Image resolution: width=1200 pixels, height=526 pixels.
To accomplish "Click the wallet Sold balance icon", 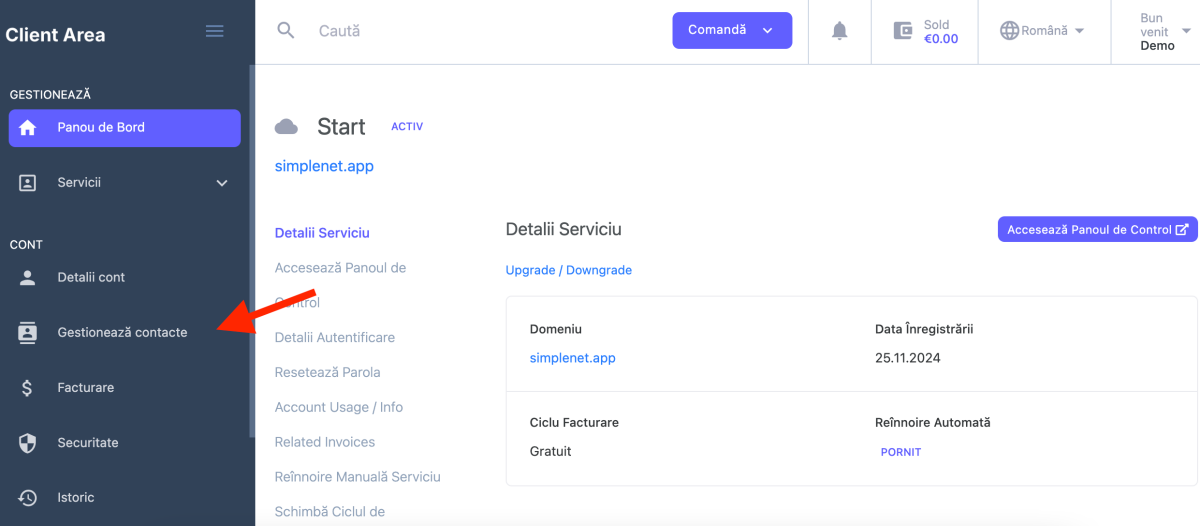I will tap(903, 31).
